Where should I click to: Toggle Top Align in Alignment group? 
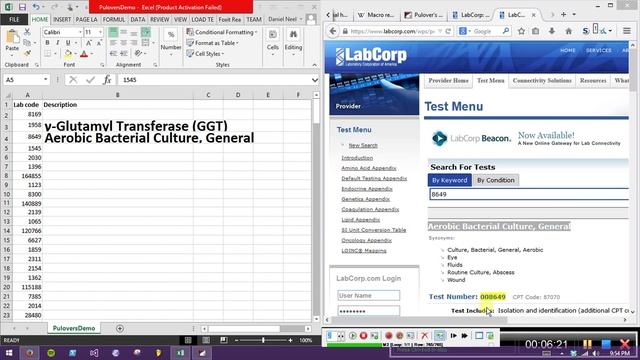click(x=113, y=32)
